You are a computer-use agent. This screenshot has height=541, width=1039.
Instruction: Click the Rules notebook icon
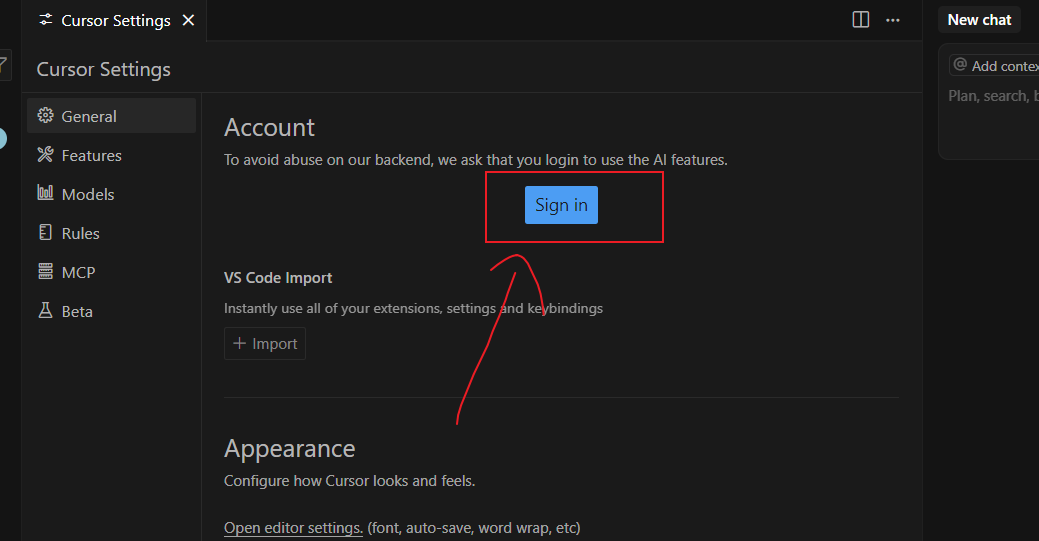tap(45, 232)
